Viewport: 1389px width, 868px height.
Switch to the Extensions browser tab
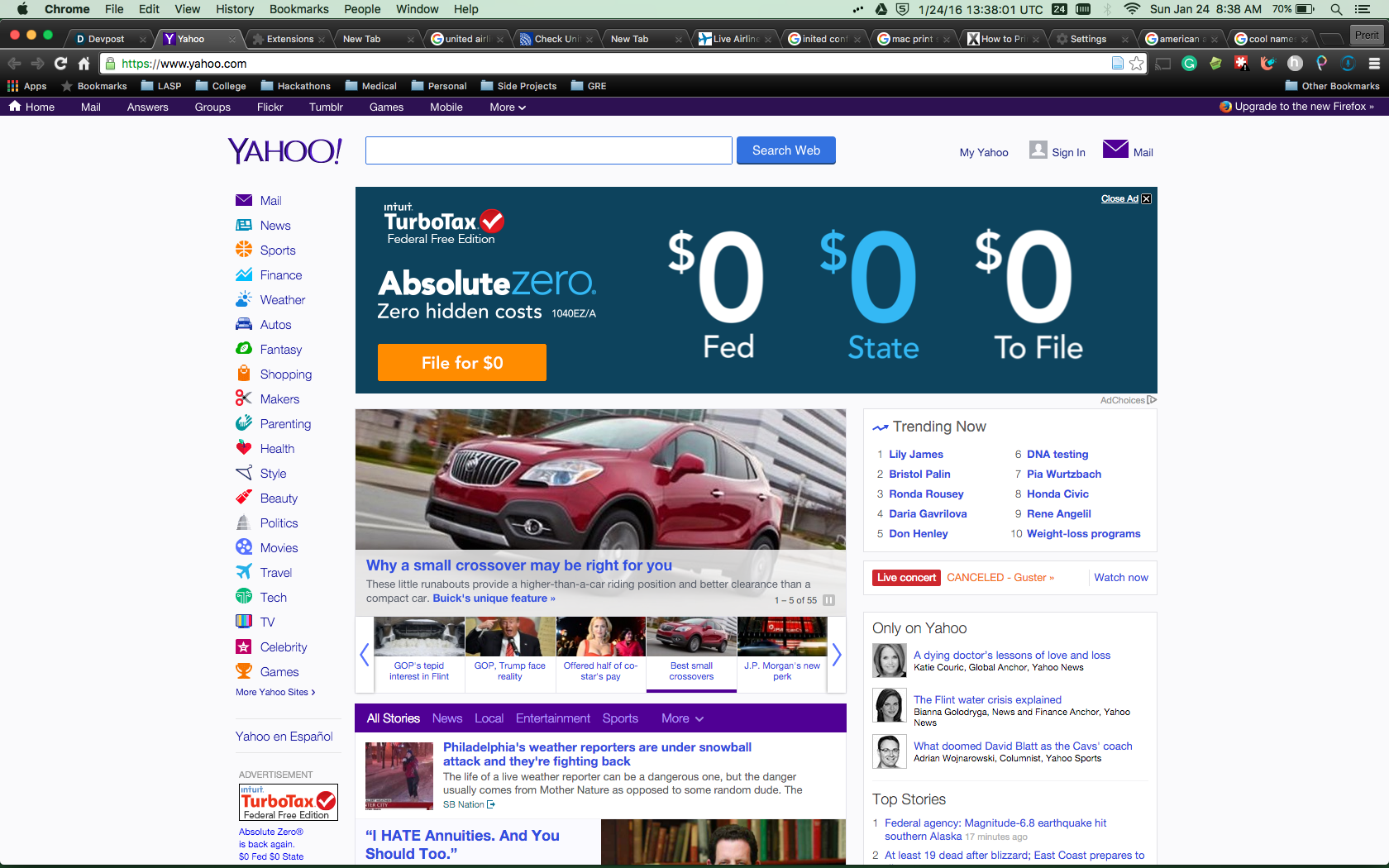point(289,39)
